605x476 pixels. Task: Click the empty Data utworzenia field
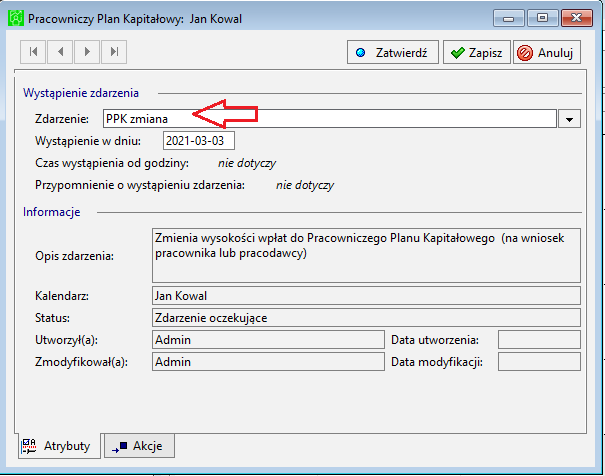tap(539, 340)
